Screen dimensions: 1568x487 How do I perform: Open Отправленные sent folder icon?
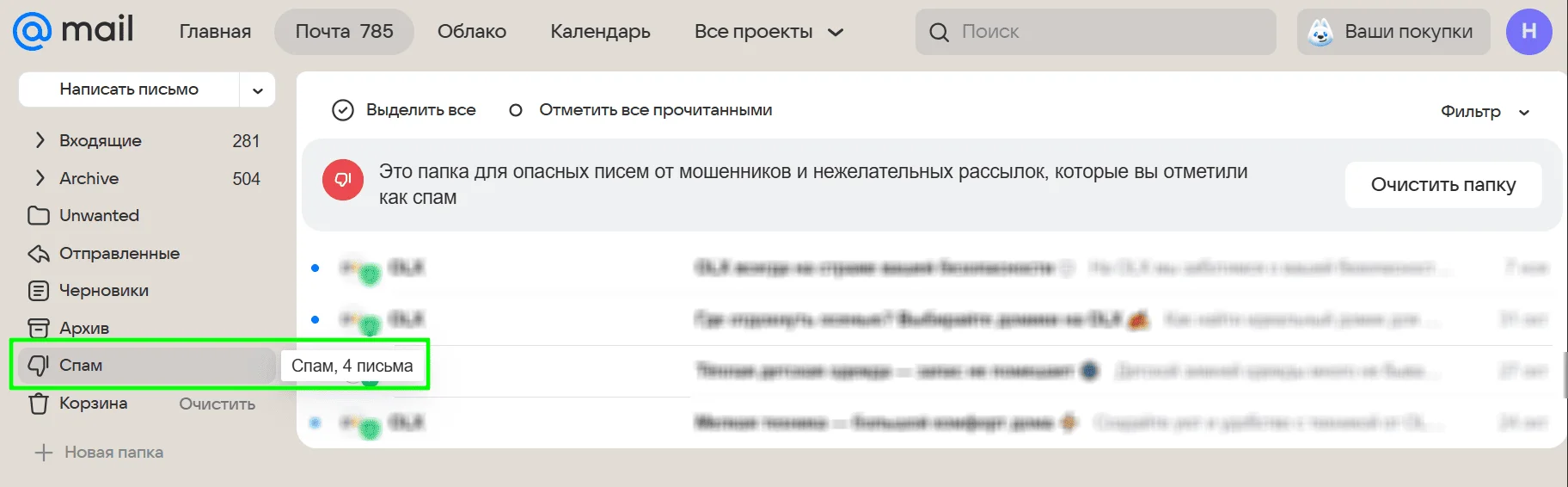(x=39, y=254)
